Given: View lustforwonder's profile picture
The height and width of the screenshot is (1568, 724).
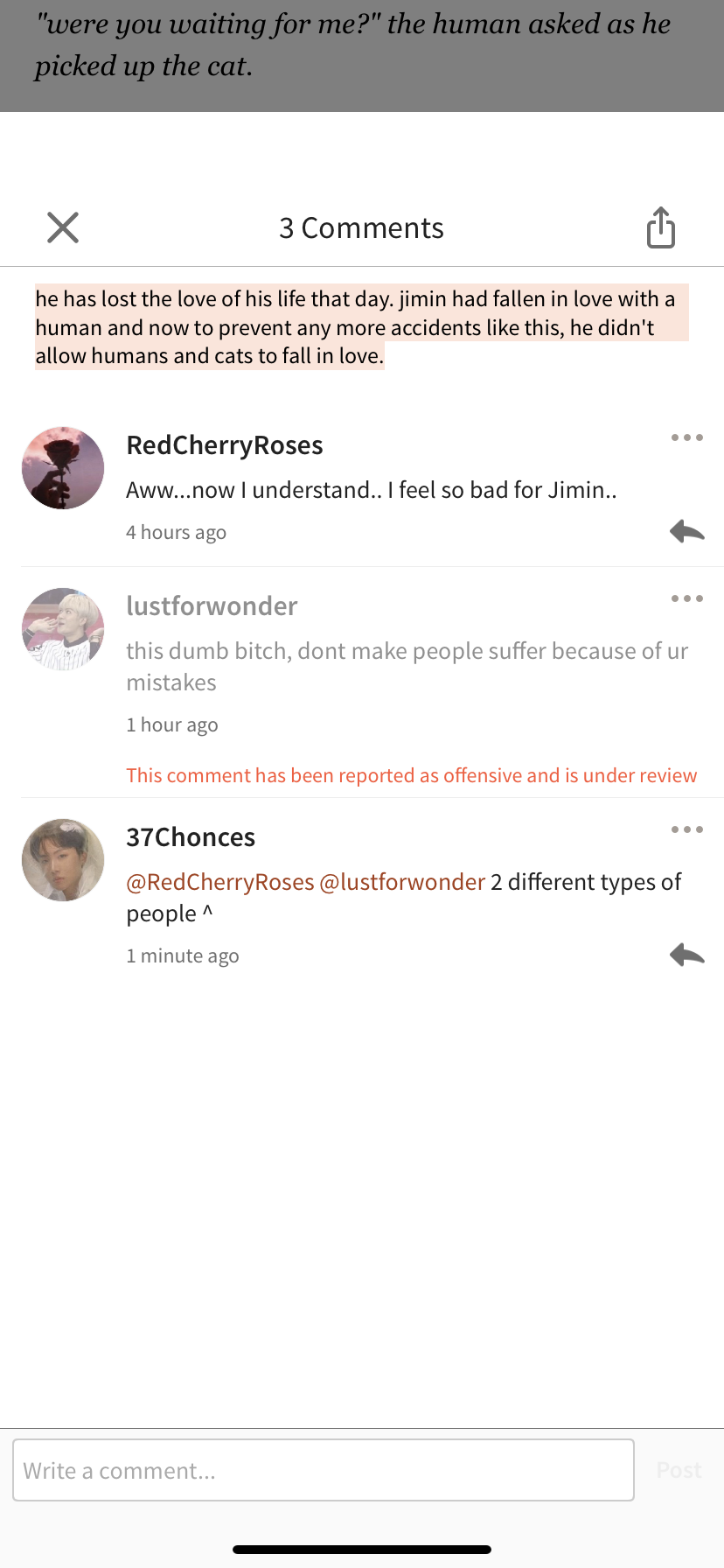Looking at the screenshot, I should (63, 629).
